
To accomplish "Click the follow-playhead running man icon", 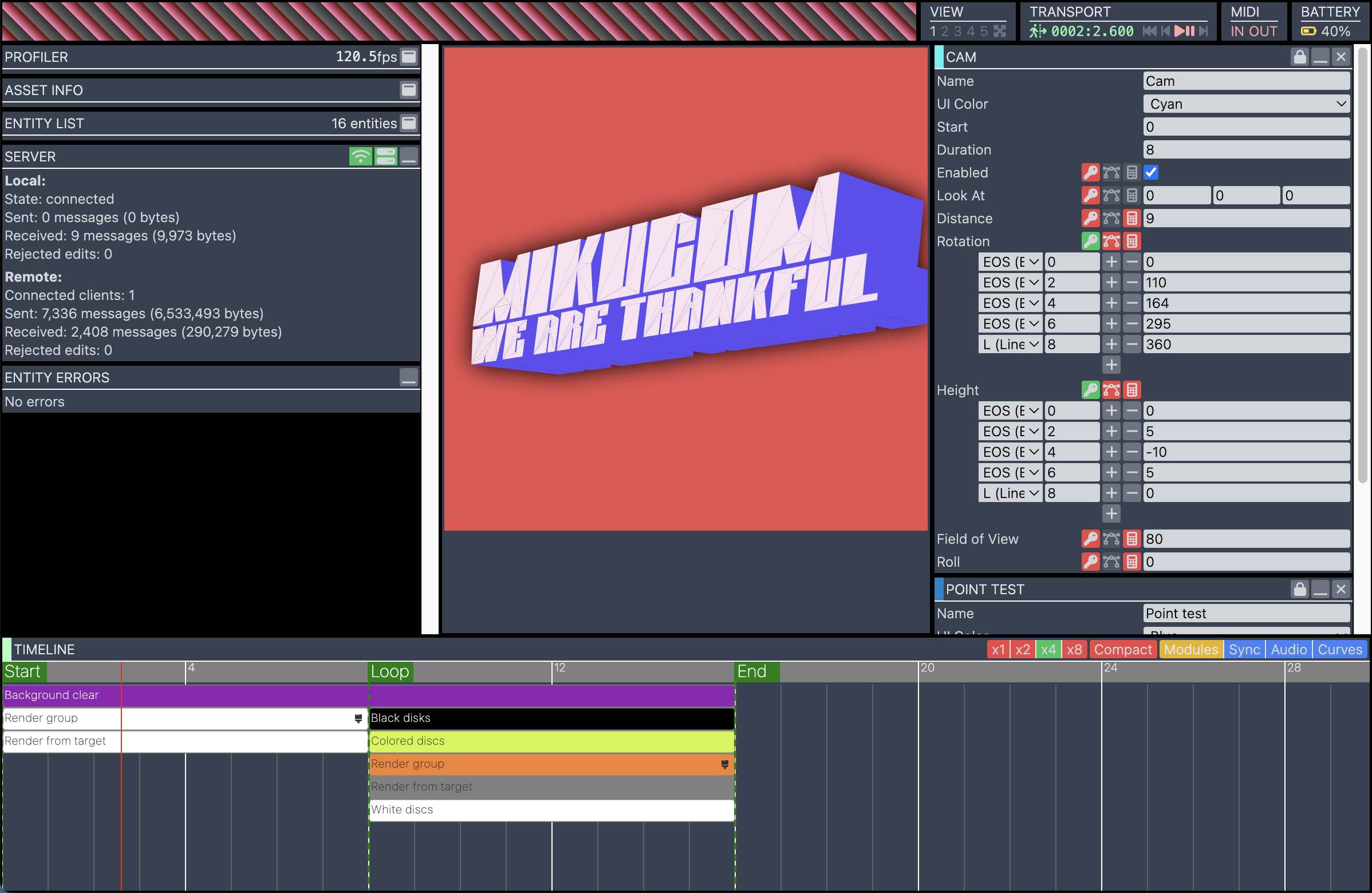I will point(1038,31).
